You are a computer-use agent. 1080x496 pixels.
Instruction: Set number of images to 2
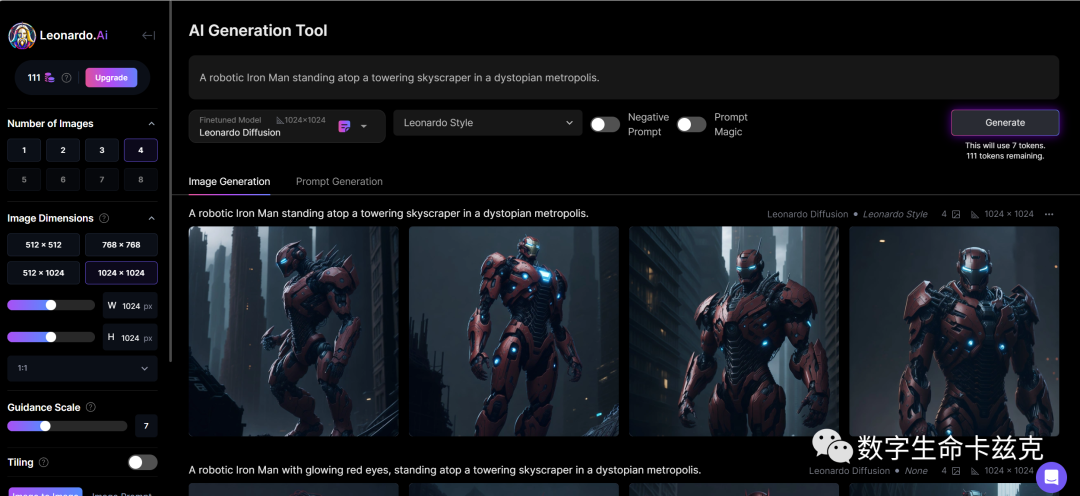(x=63, y=150)
